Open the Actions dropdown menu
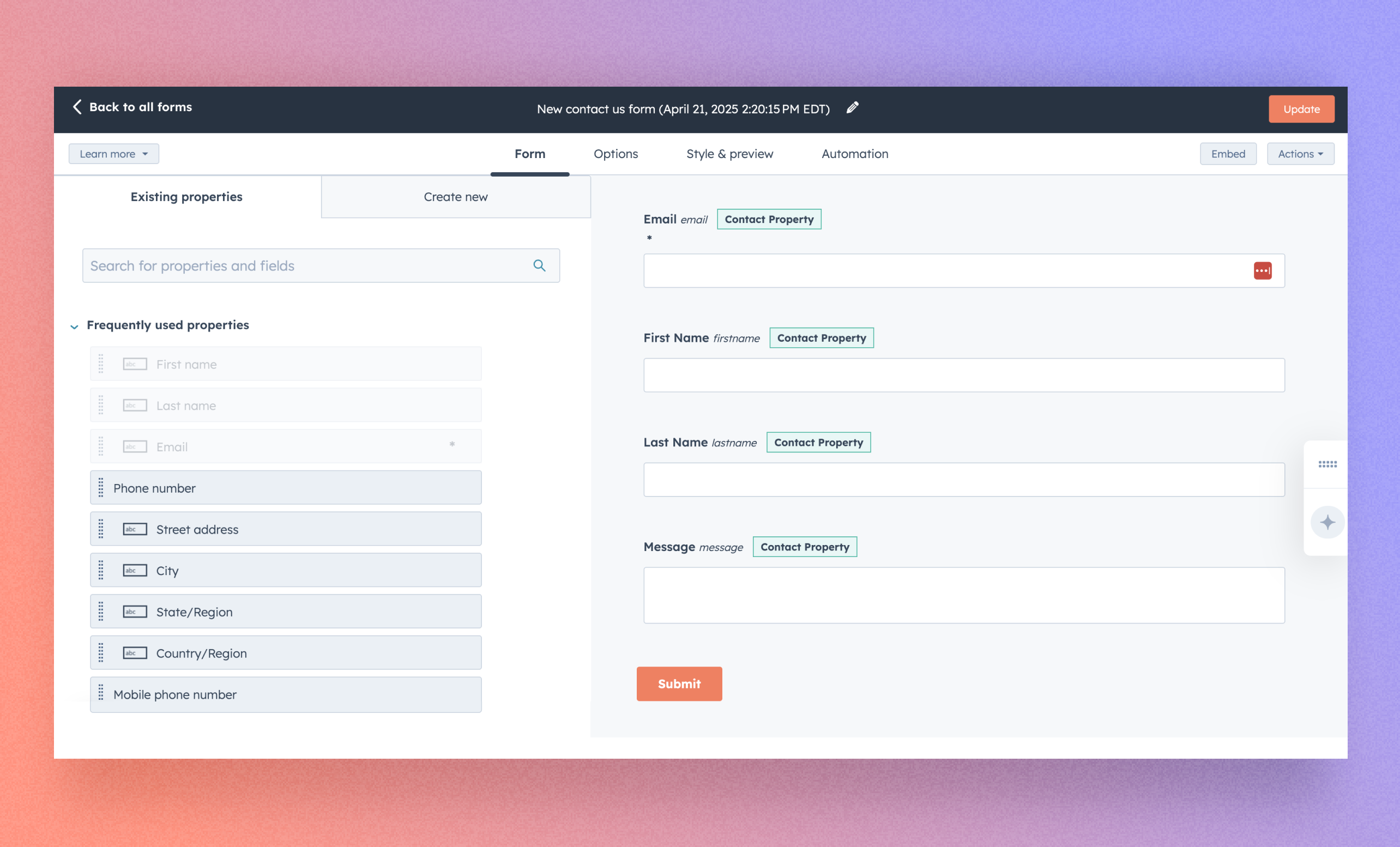 pos(1301,154)
